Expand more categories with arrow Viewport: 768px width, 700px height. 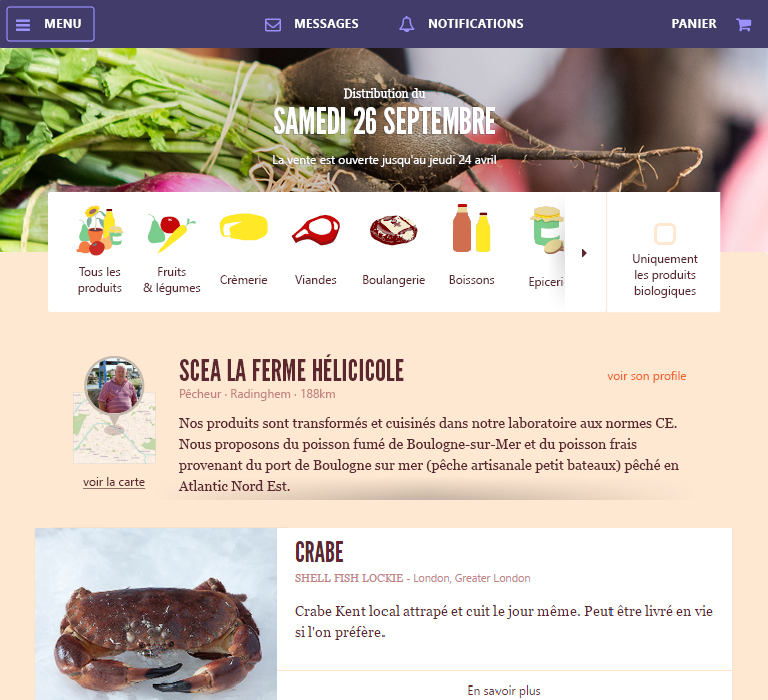point(584,253)
